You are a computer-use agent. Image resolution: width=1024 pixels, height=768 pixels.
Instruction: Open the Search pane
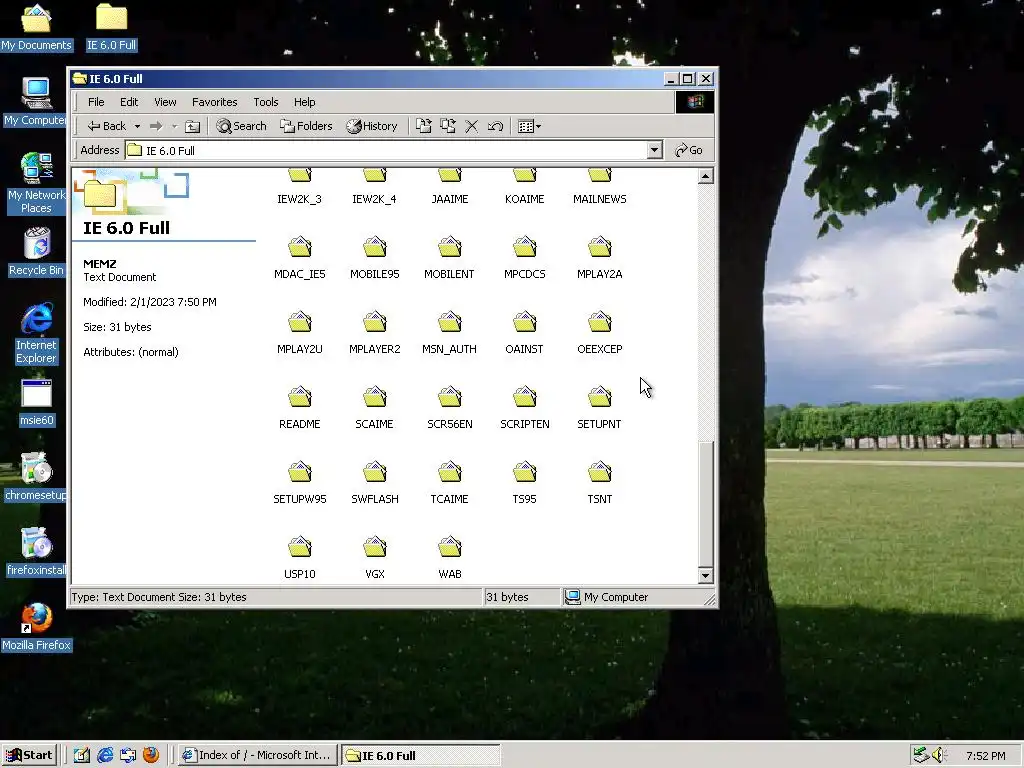click(x=242, y=126)
